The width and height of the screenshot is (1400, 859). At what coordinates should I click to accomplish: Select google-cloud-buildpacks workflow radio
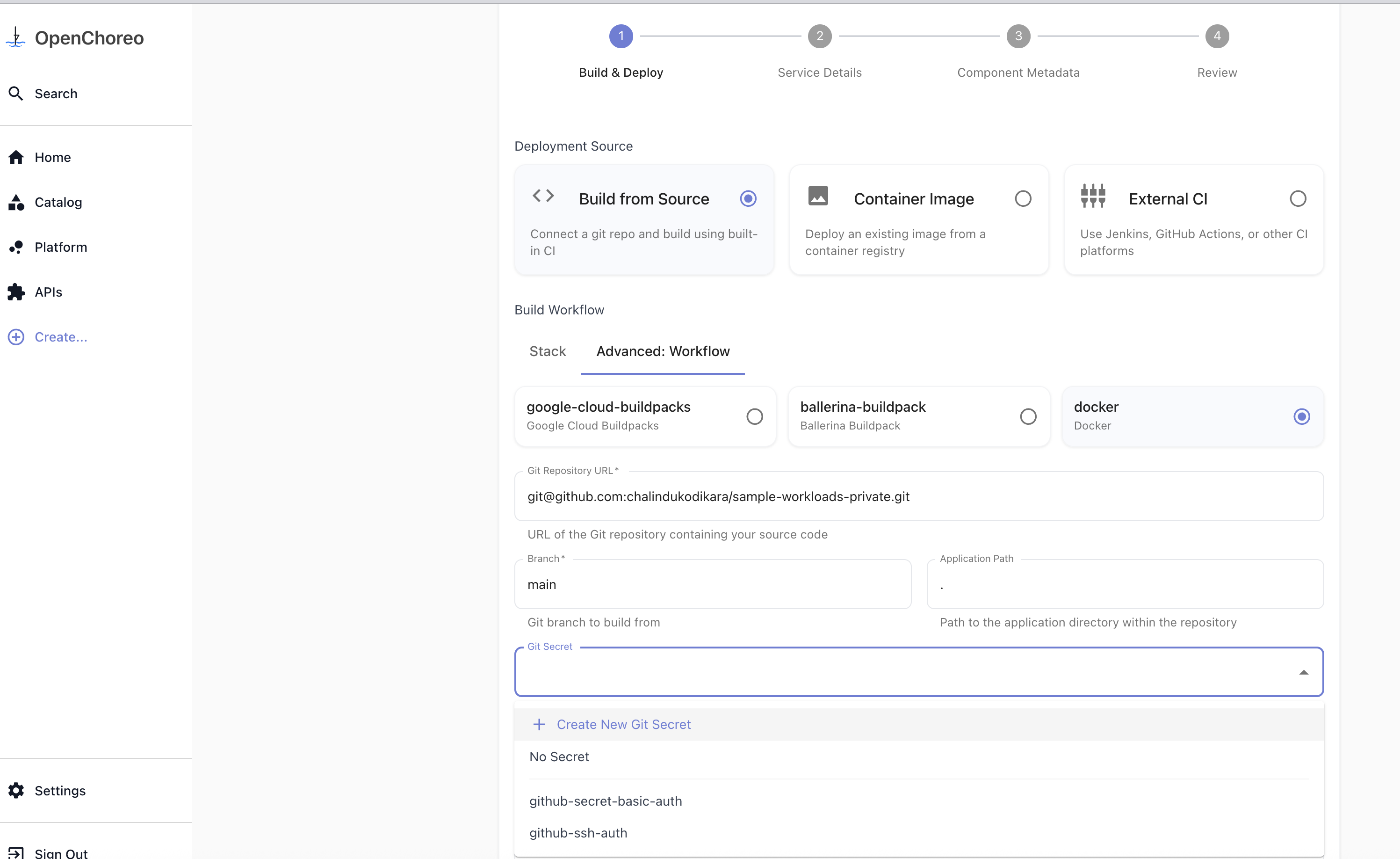point(755,416)
